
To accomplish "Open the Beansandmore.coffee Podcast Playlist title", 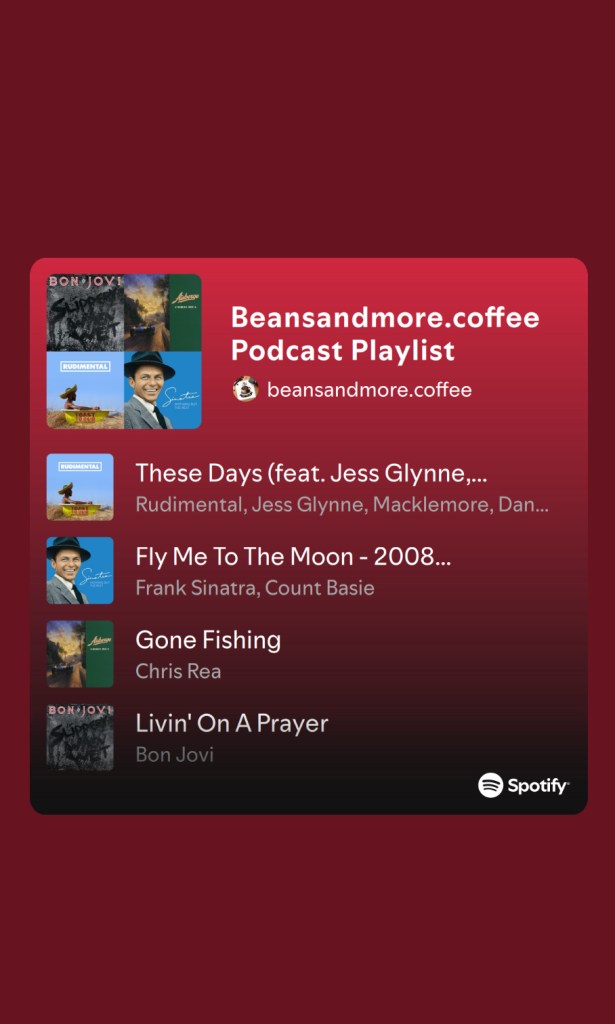I will point(385,334).
